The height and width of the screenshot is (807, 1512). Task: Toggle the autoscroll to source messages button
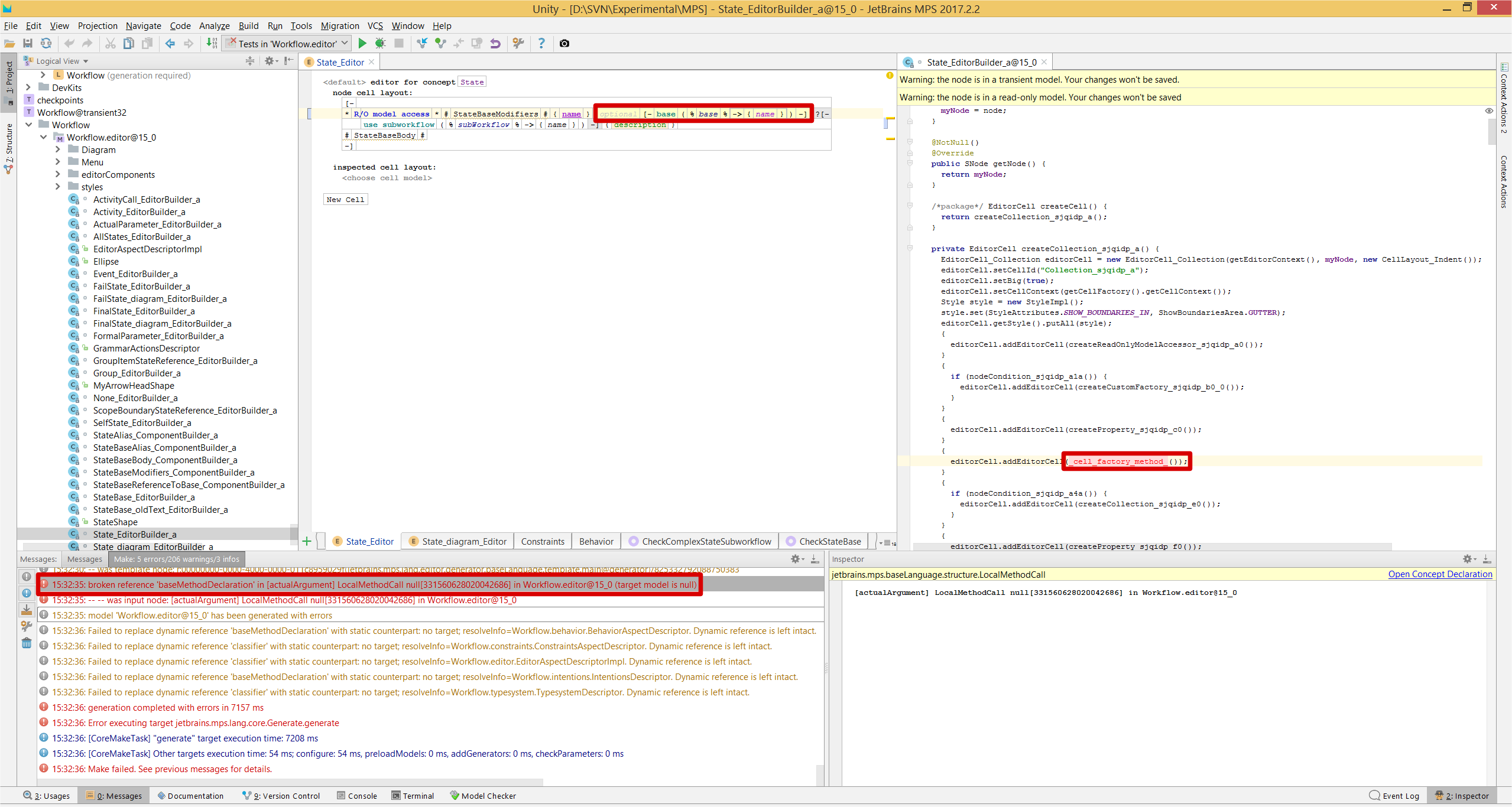click(27, 610)
